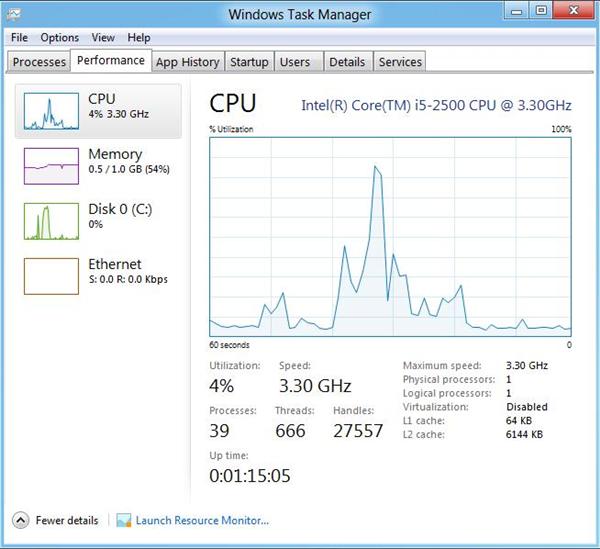Select the Ethernet mini graph thumbnail
The image size is (600, 549).
point(51,276)
